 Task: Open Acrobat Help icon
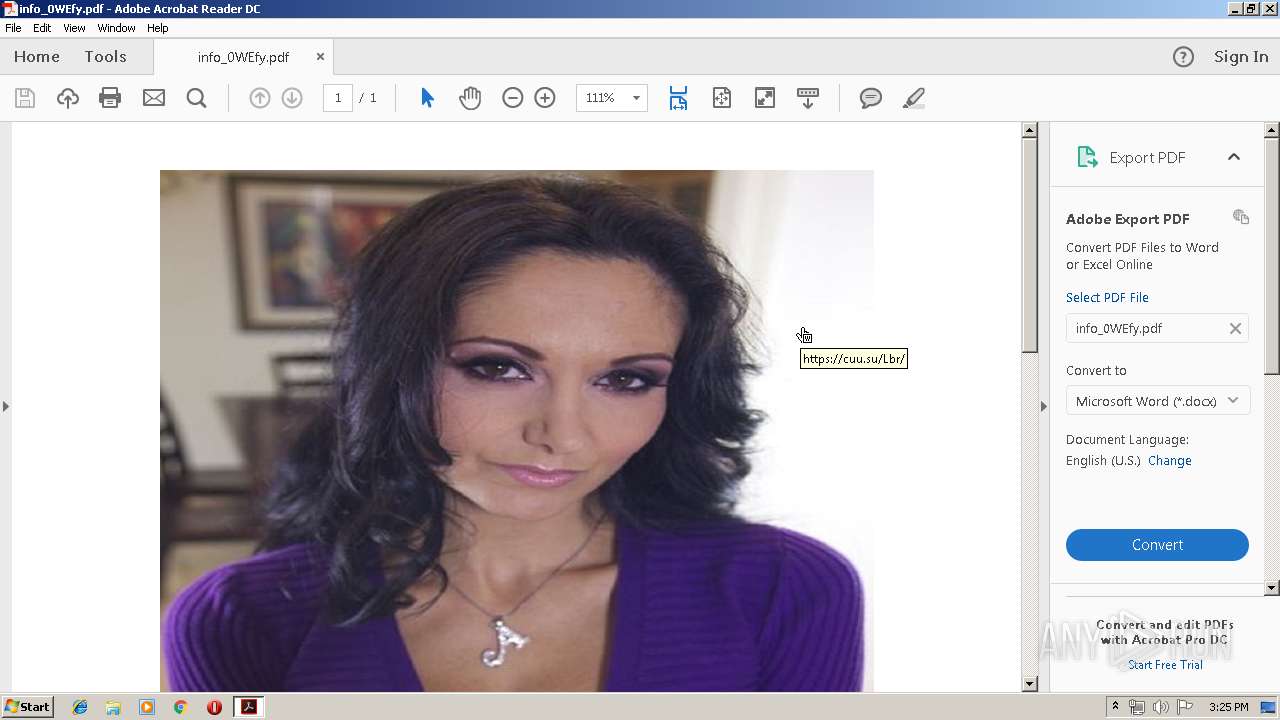pyautogui.click(x=1183, y=57)
